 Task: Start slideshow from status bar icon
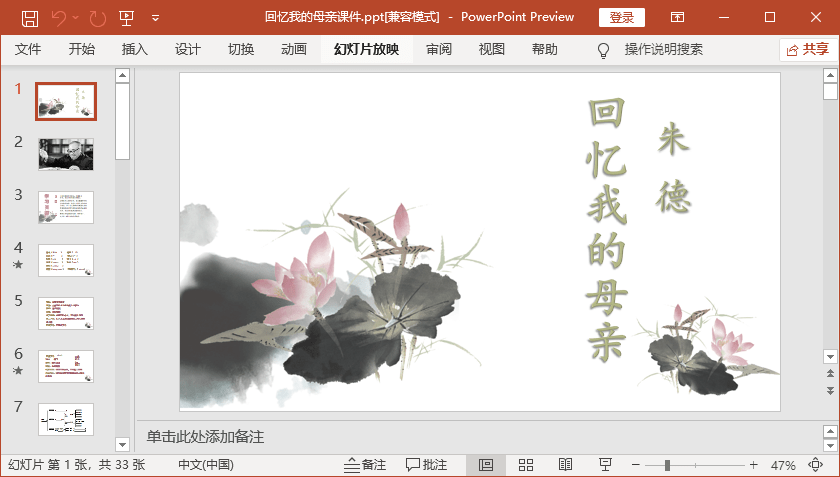(605, 465)
